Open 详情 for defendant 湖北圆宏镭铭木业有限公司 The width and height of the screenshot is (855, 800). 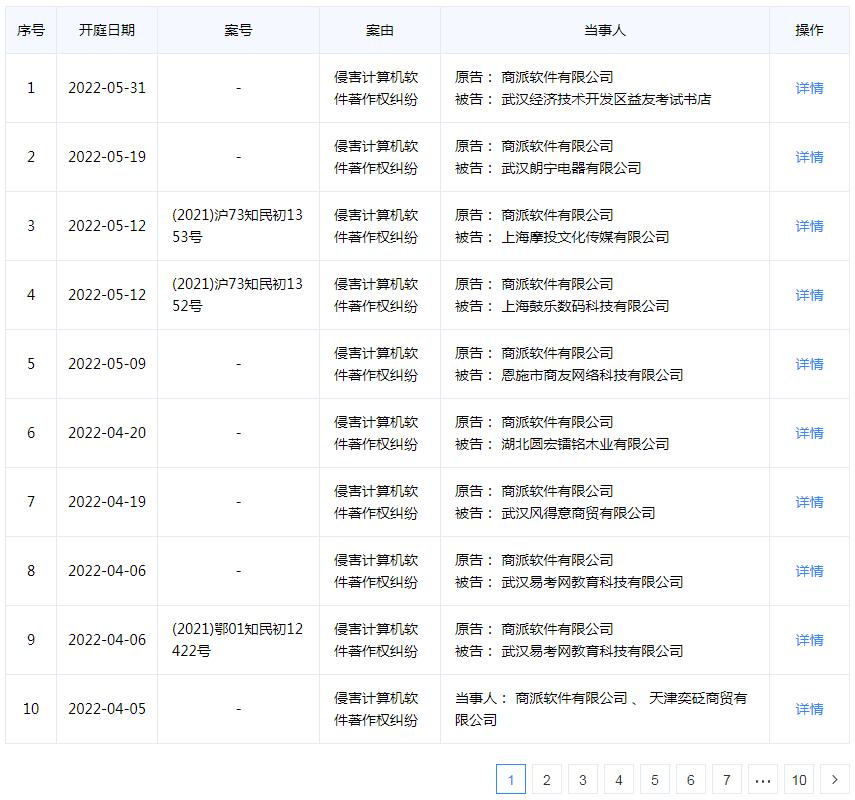[x=809, y=433]
